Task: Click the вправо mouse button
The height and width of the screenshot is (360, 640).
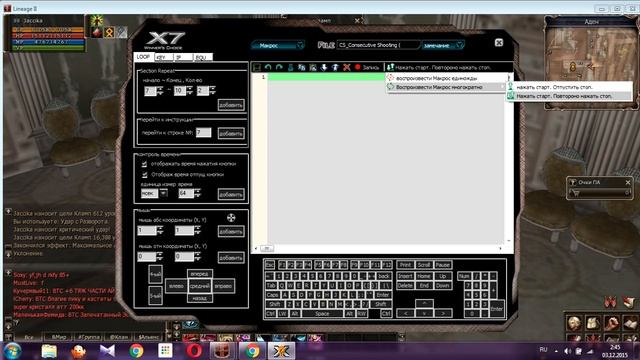Action: [x=223, y=286]
